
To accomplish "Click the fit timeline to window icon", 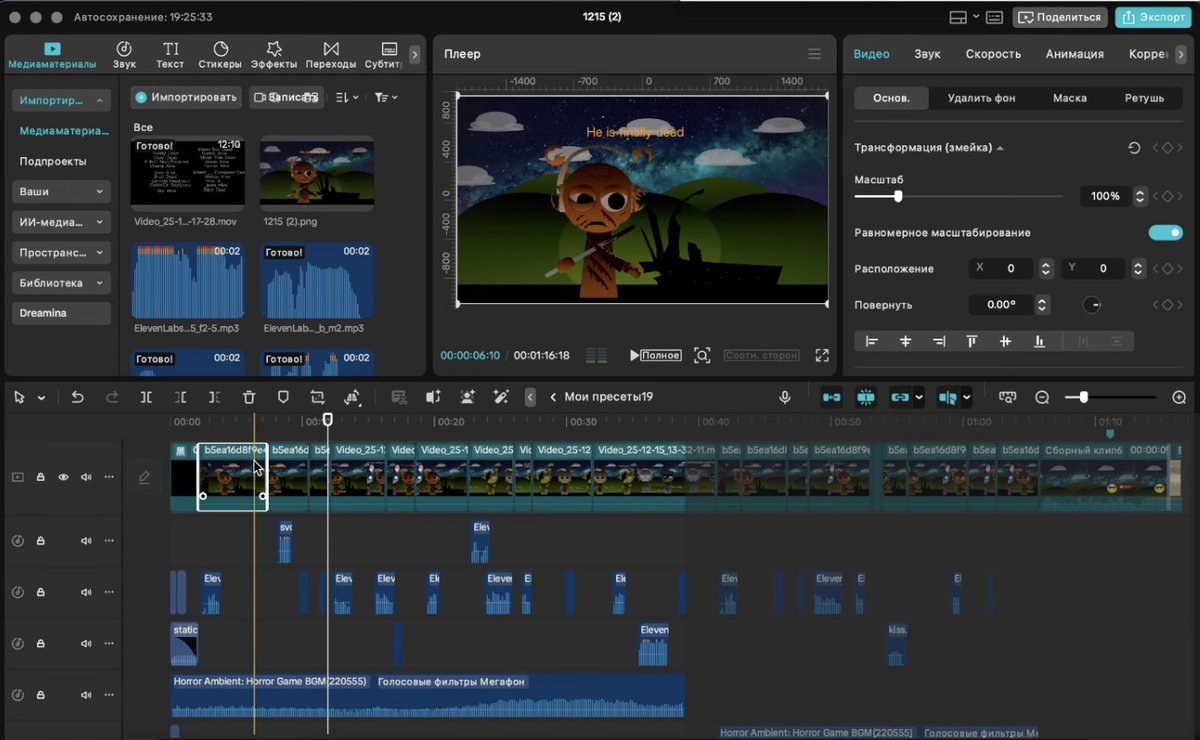I will coord(1007,397).
